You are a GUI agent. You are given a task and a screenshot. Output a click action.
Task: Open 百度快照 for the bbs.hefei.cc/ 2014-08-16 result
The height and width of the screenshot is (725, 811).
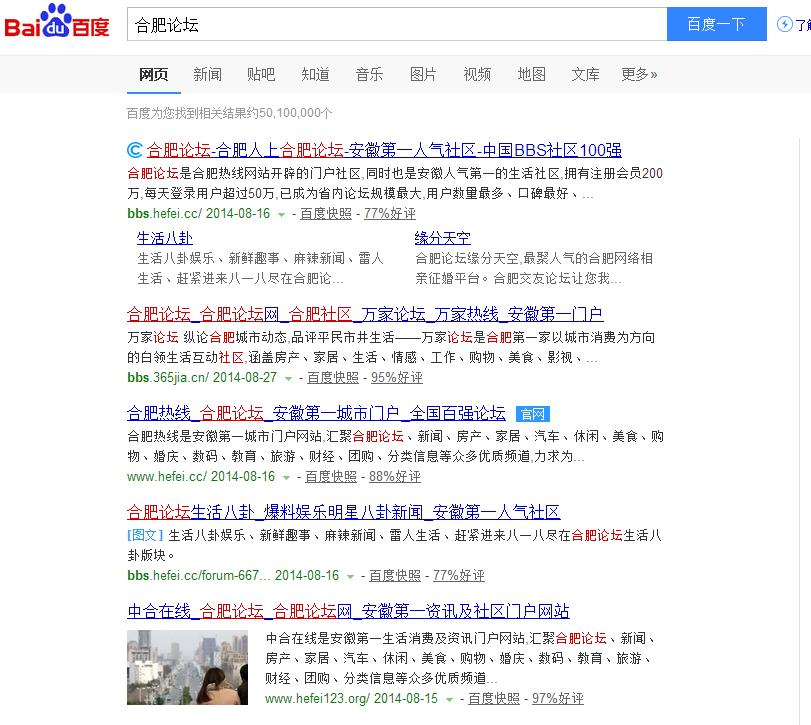tap(326, 214)
